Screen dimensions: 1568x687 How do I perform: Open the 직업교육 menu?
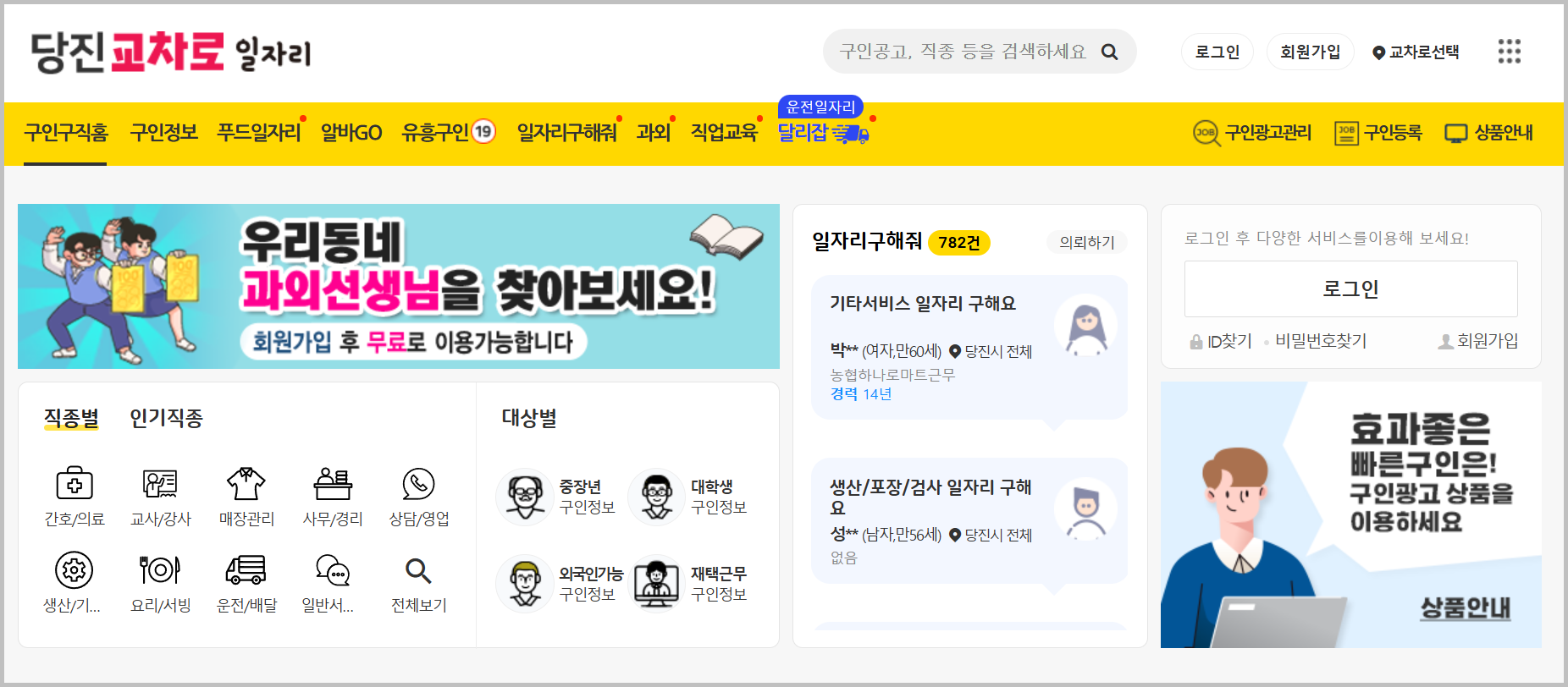(724, 133)
